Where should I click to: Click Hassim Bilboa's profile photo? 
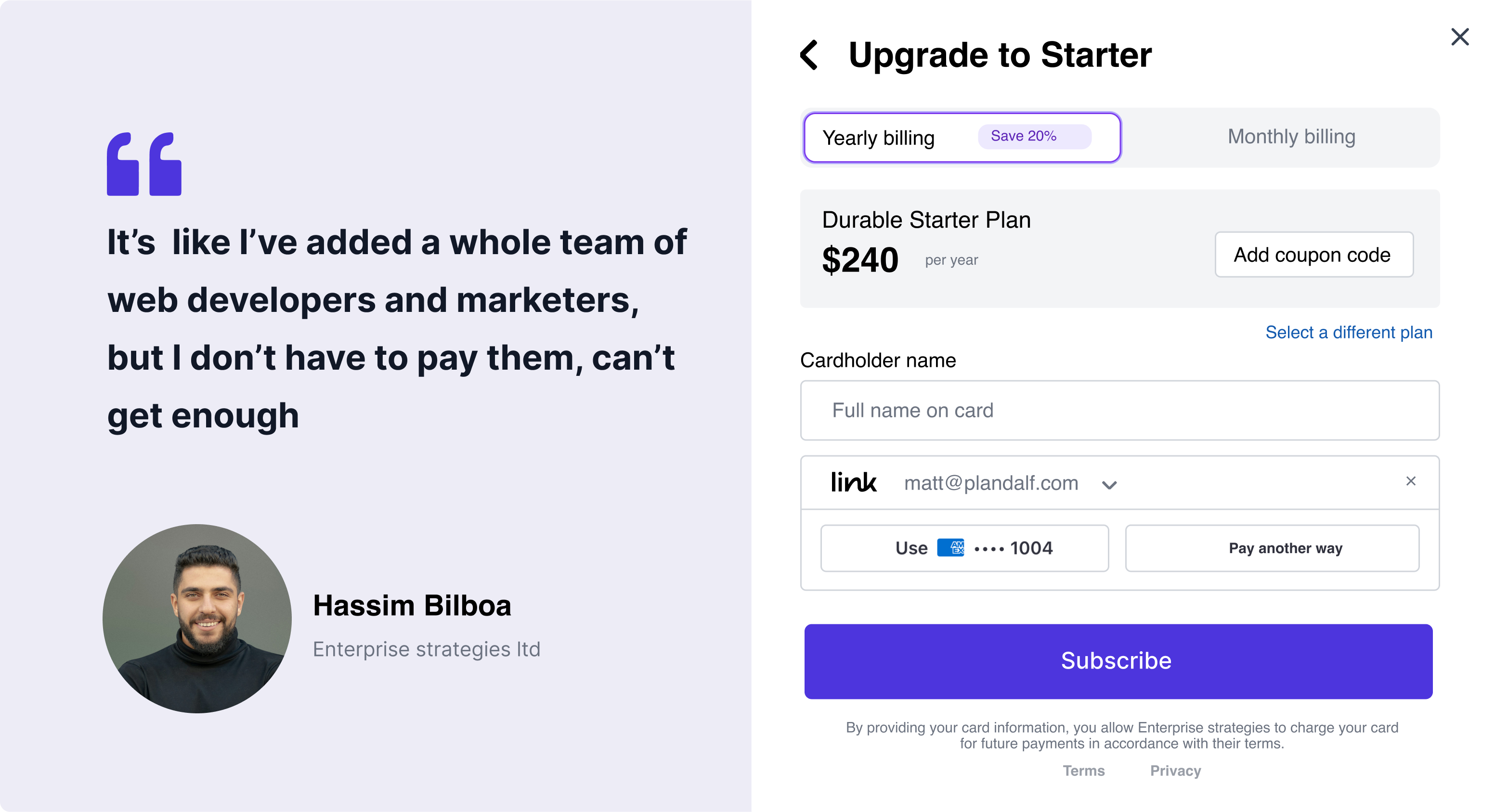coord(197,619)
